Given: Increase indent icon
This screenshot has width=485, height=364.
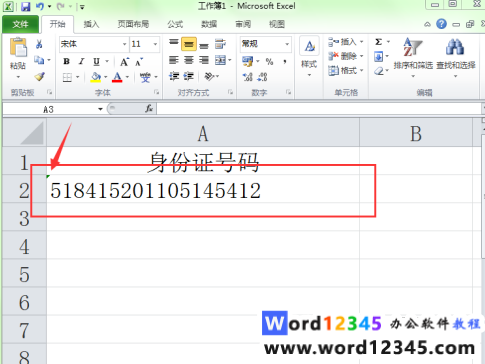Looking at the screenshot, I should (x=189, y=77).
